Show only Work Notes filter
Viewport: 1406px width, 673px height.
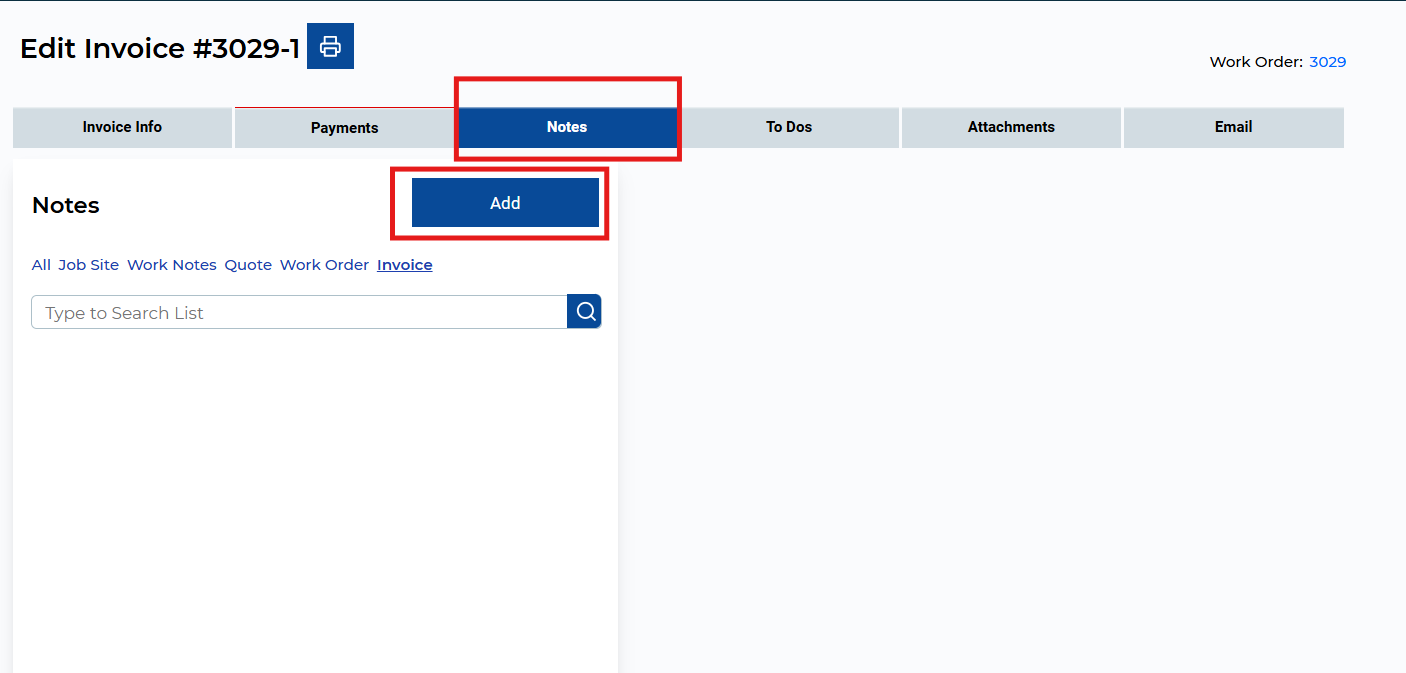[172, 265]
